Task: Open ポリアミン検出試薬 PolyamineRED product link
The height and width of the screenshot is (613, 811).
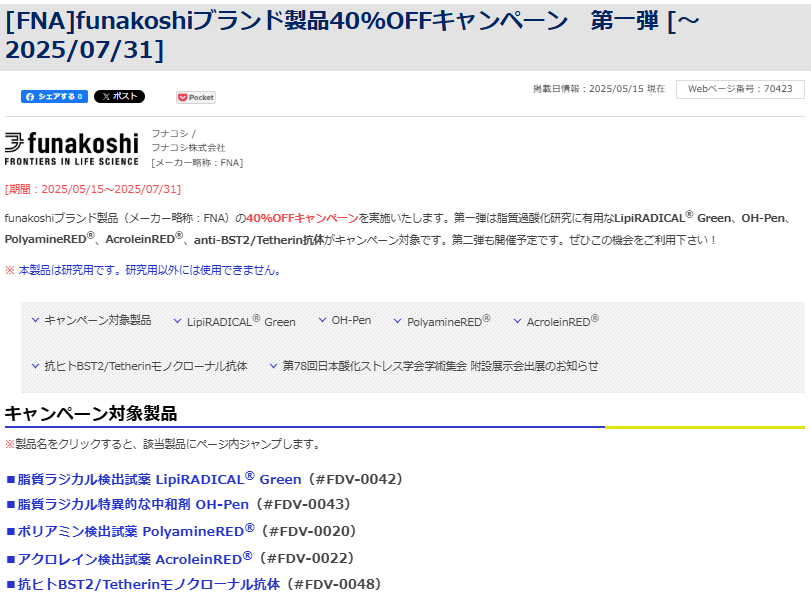Action: coord(136,531)
